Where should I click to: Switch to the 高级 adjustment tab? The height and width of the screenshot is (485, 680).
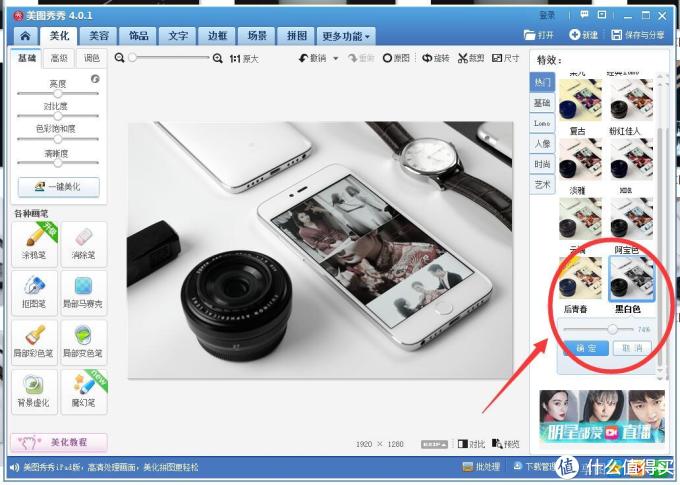(59, 58)
